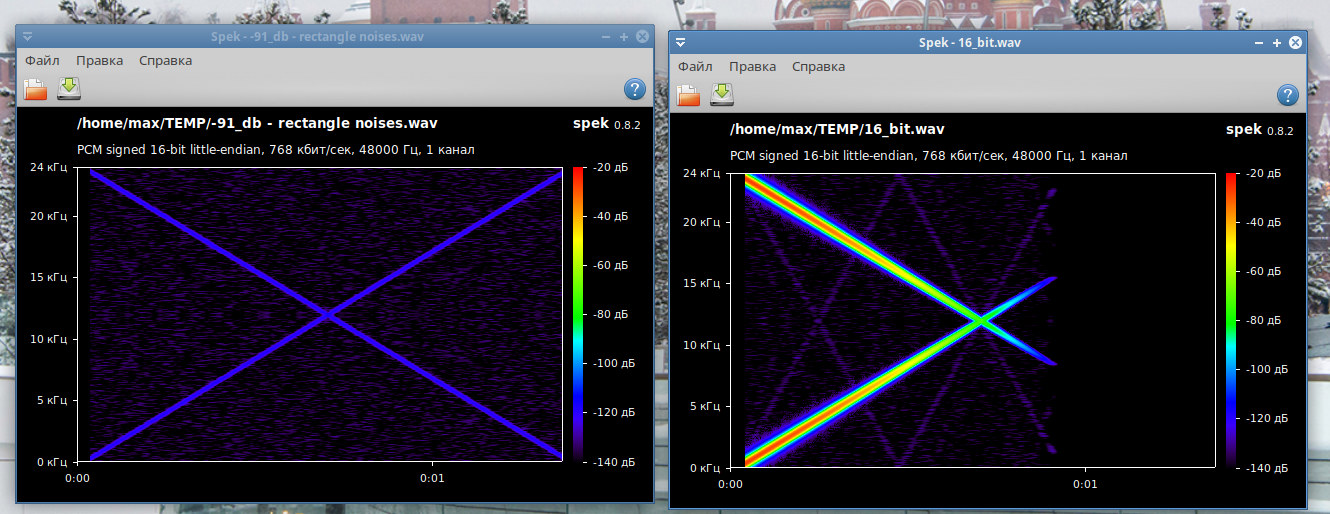Click '0:01' time label in 16_bit.wav window

1085,484
